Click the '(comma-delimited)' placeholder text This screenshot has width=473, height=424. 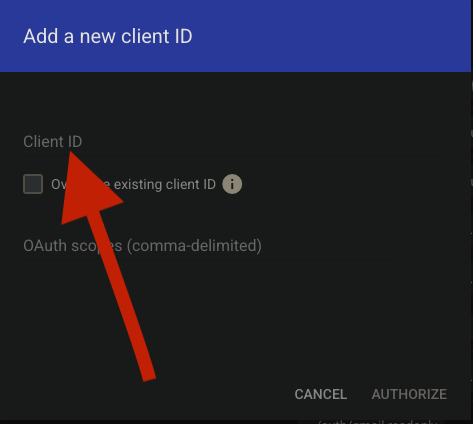click(x=194, y=246)
